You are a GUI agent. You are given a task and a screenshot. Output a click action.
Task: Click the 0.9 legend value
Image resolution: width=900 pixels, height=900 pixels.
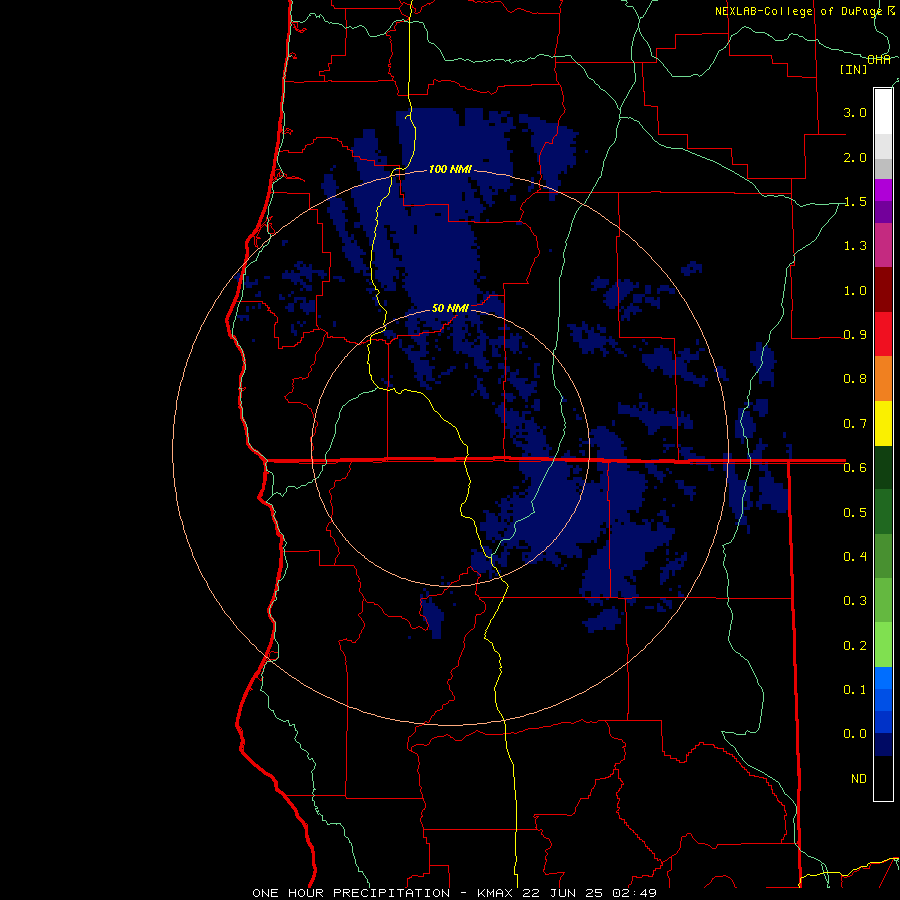(855, 335)
